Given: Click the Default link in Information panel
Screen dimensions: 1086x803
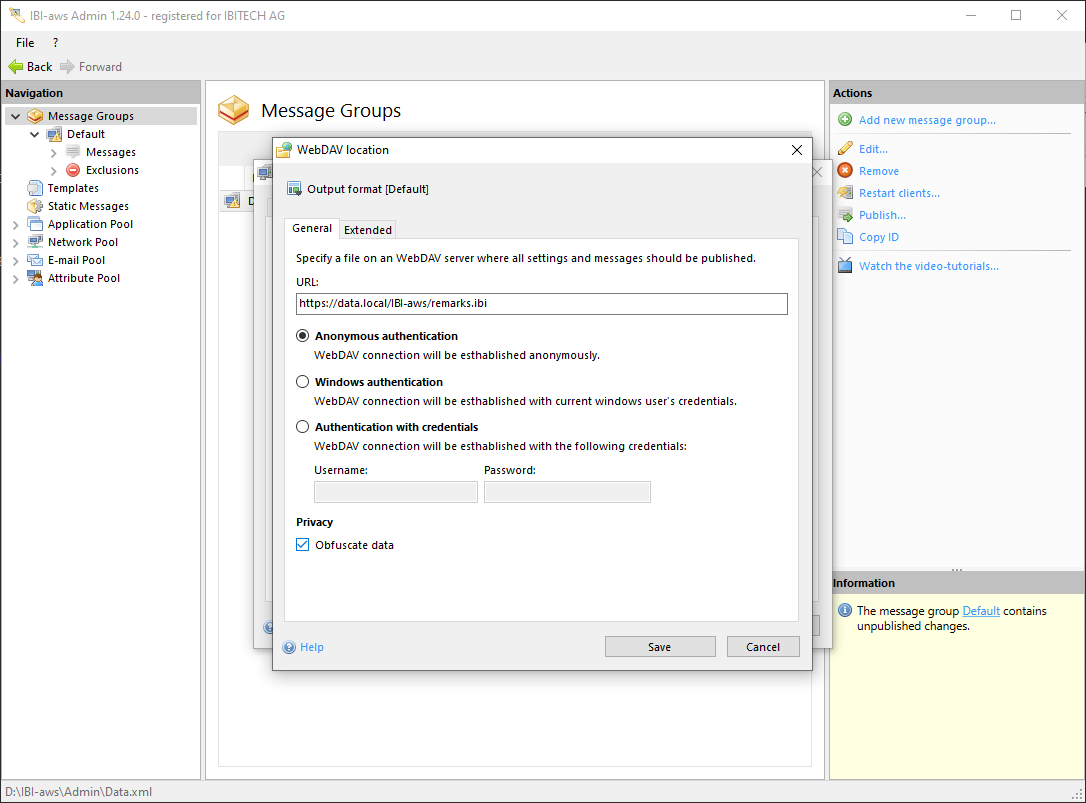Looking at the screenshot, I should coord(980,611).
